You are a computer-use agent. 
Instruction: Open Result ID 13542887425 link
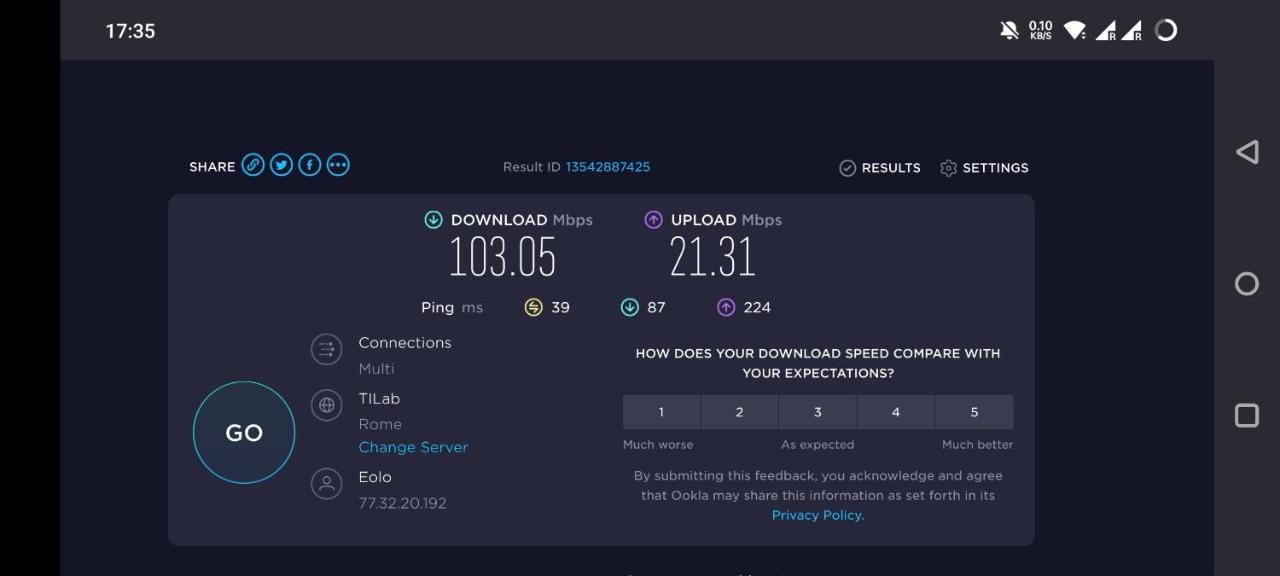[x=608, y=167]
